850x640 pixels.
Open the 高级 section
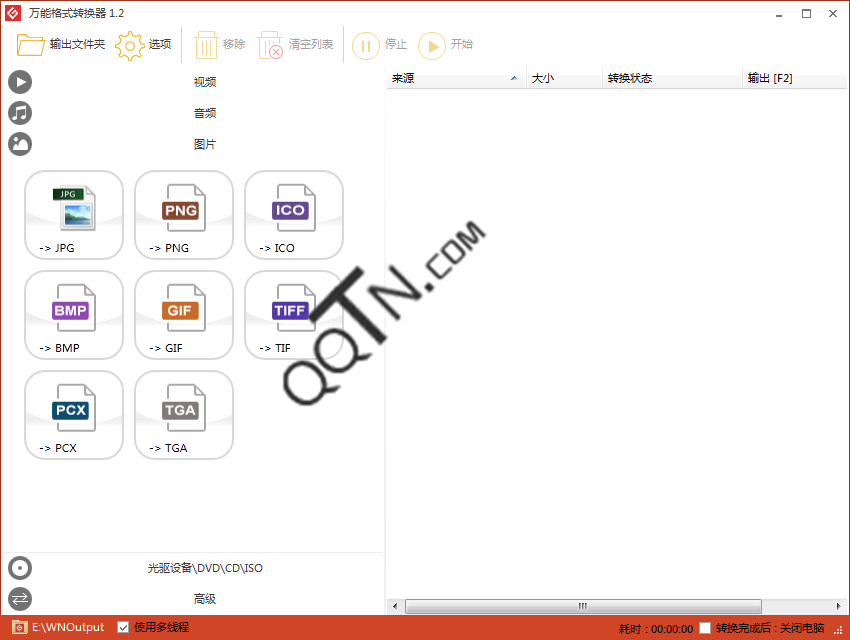click(x=204, y=599)
